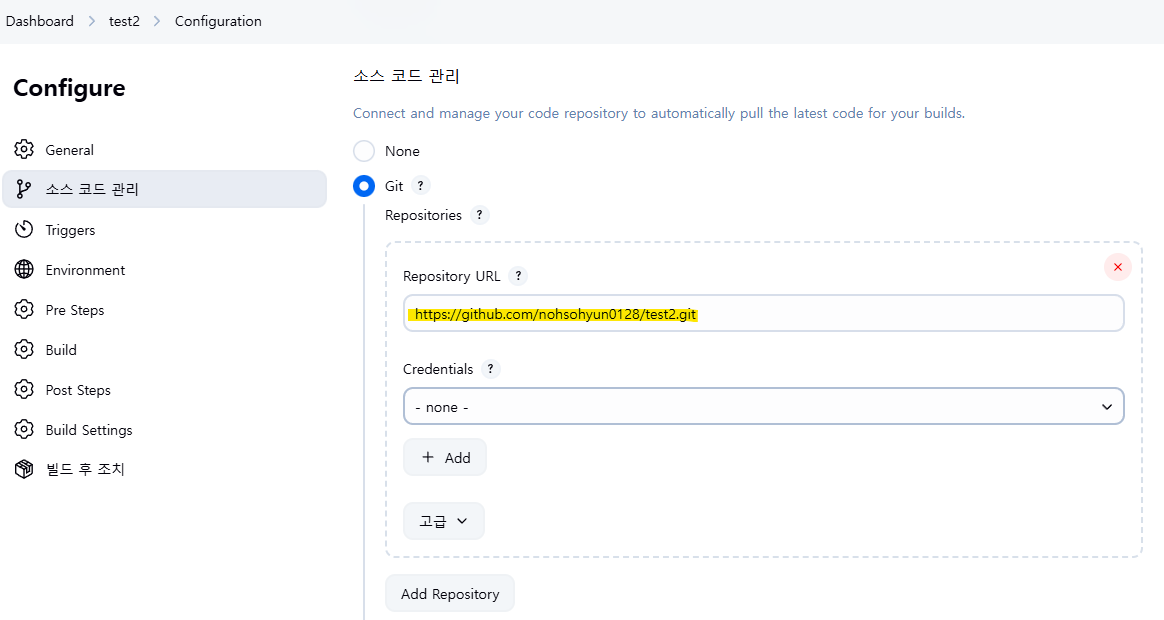Click the Add credentials button
Image resolution: width=1164 pixels, height=620 pixels.
[x=445, y=457]
